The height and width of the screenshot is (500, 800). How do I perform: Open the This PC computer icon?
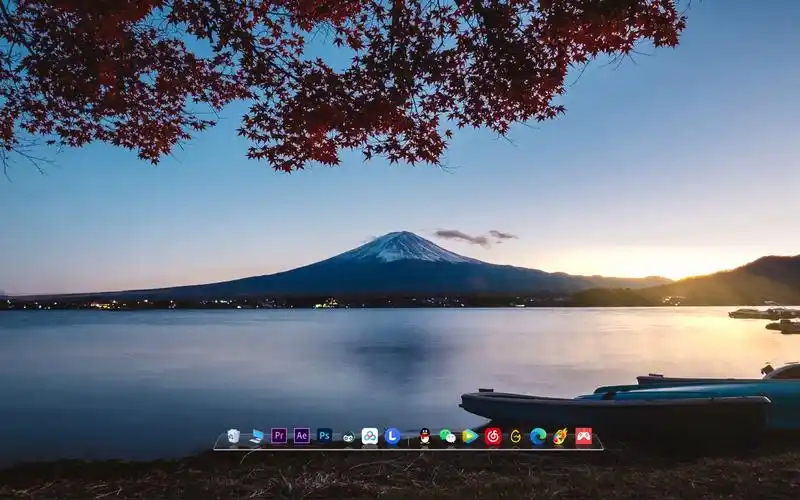(256, 436)
